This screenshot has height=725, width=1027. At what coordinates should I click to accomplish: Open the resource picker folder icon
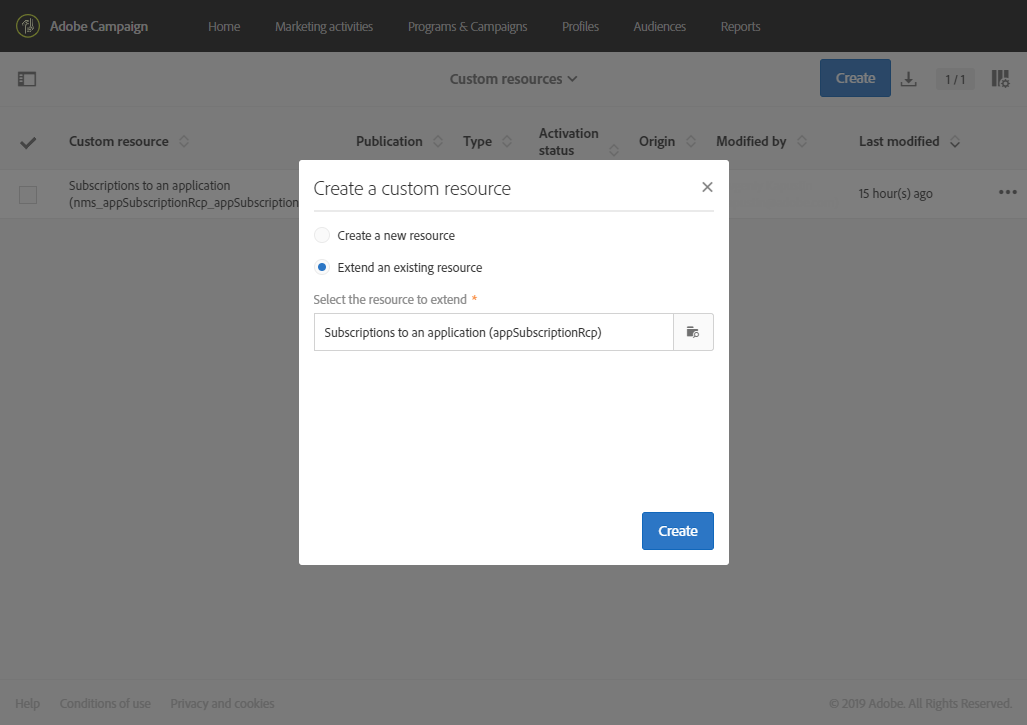click(x=693, y=332)
